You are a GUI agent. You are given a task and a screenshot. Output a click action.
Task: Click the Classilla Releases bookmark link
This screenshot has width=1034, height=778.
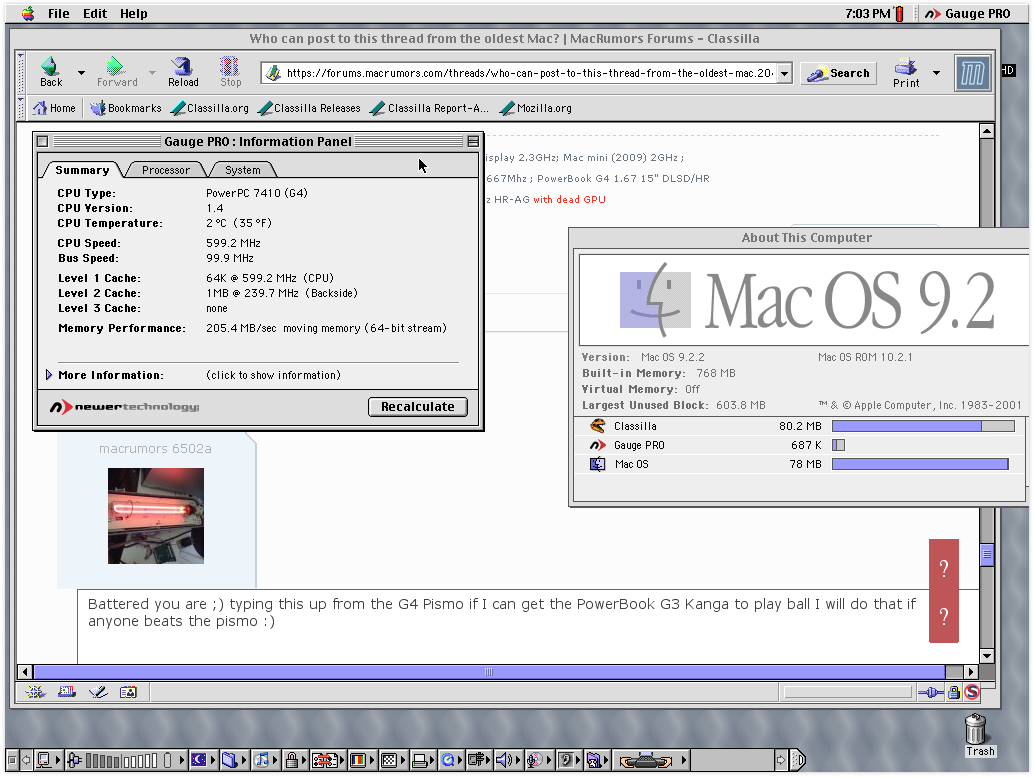click(309, 108)
